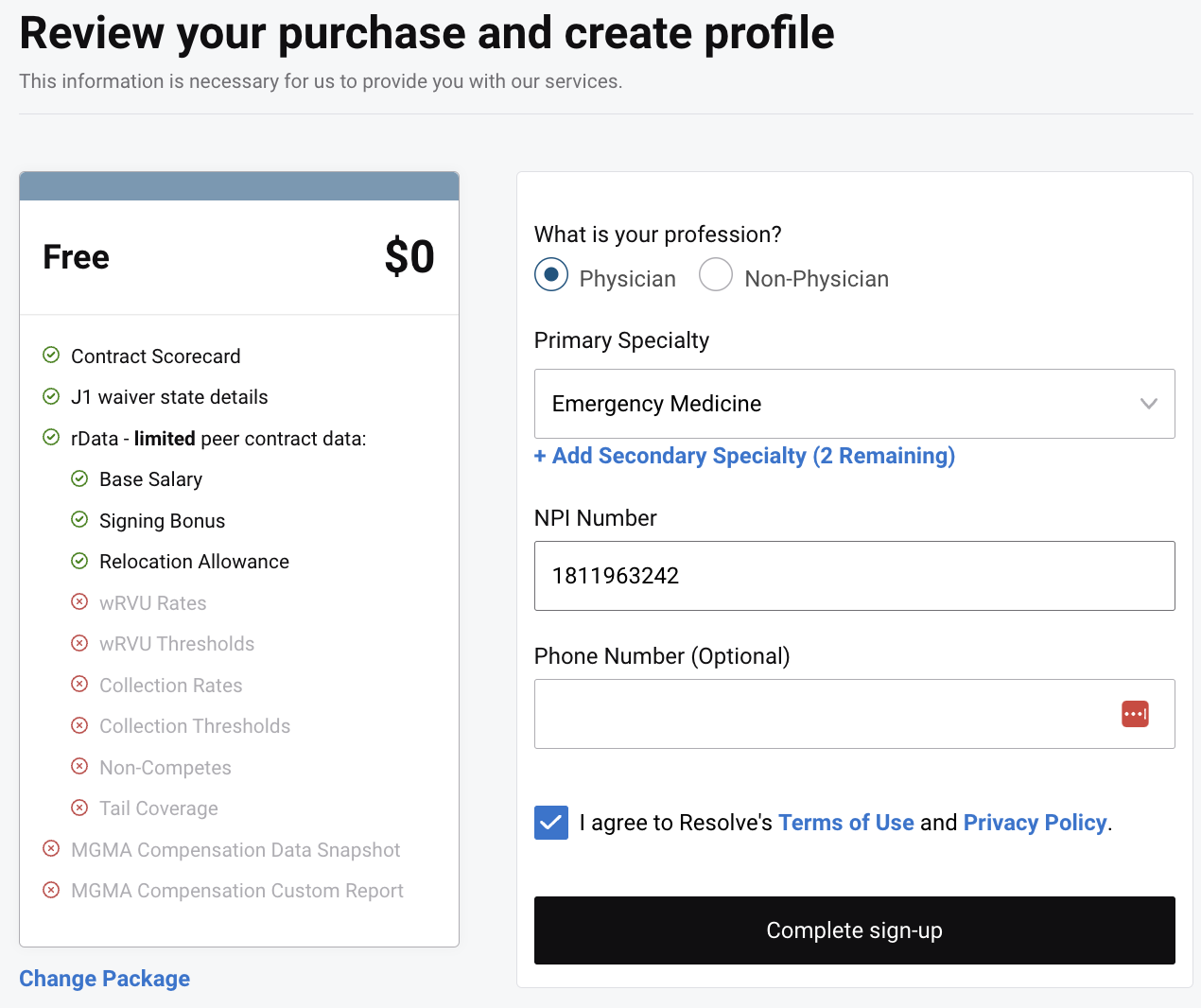Click the Change Package link
Image resolution: width=1201 pixels, height=1008 pixels.
pyautogui.click(x=104, y=979)
